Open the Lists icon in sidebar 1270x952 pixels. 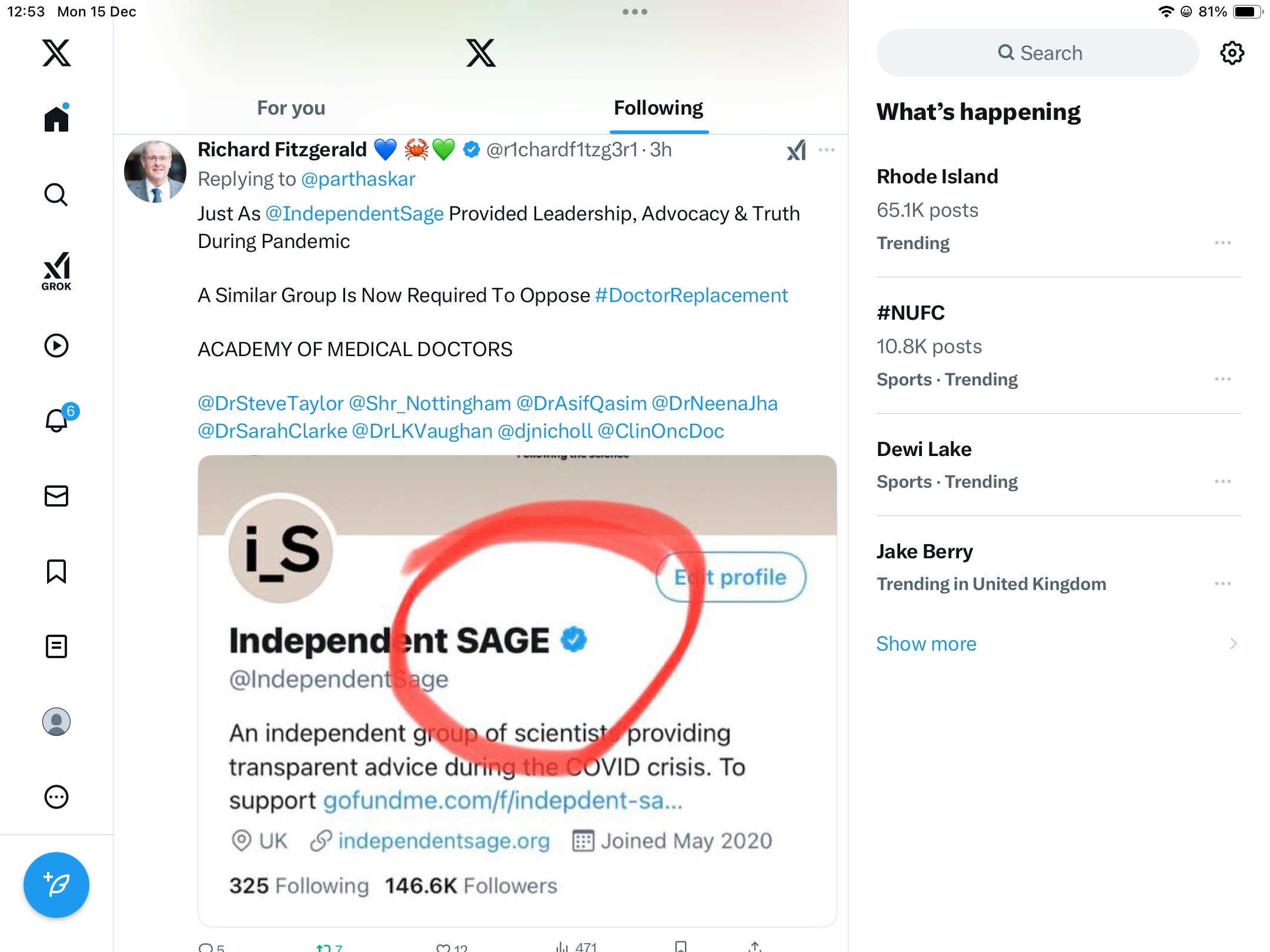coord(56,646)
